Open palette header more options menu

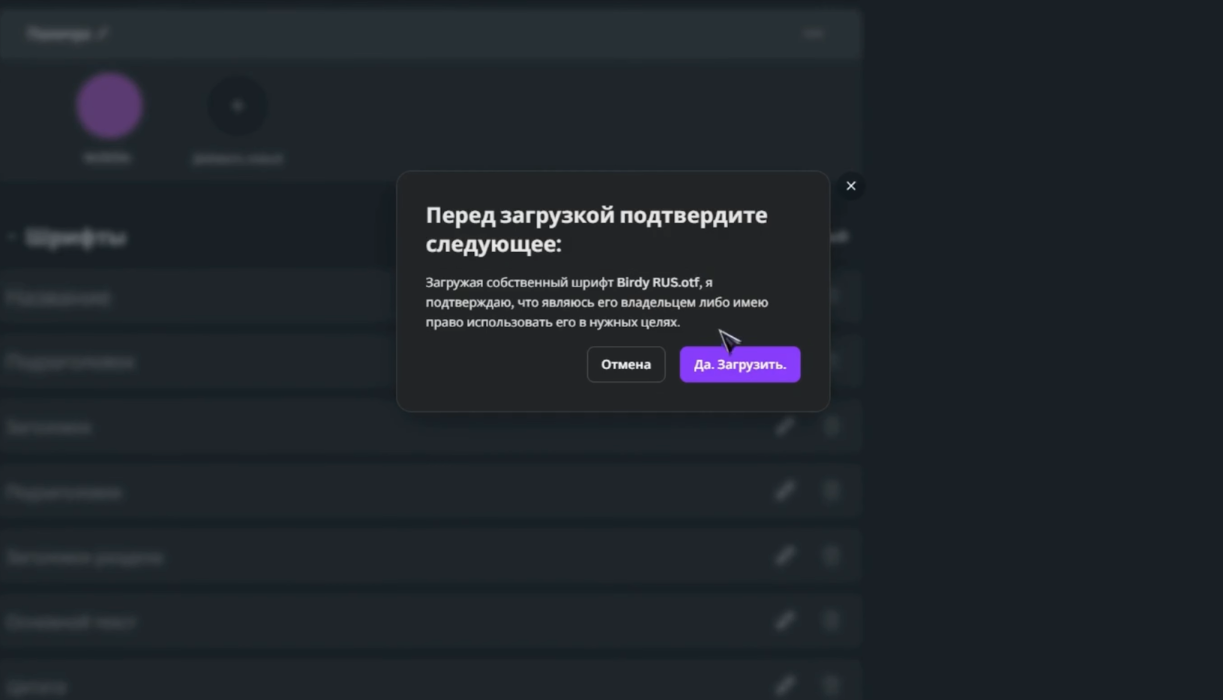[x=813, y=34]
